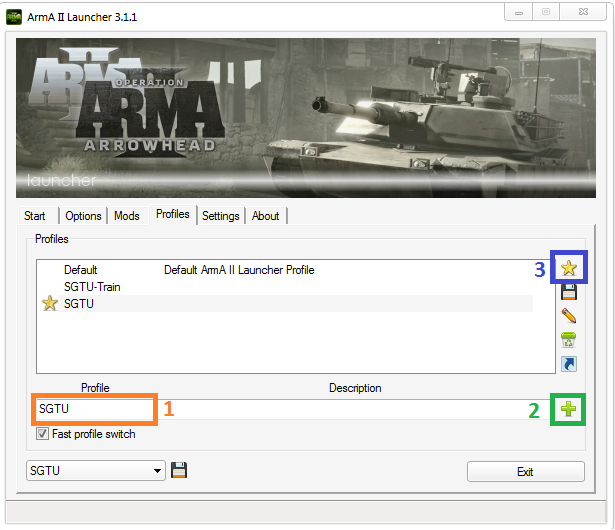The height and width of the screenshot is (530, 615).
Task: Click the floppy icon next to SGTU dropdown
Action: pos(179,470)
